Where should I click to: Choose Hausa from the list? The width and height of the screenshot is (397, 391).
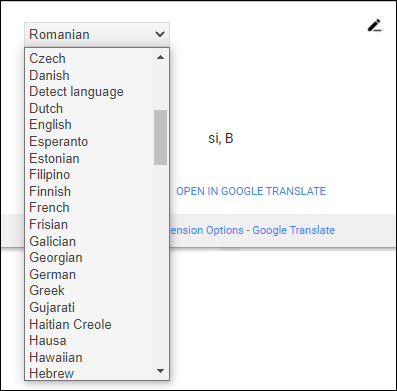88,341
